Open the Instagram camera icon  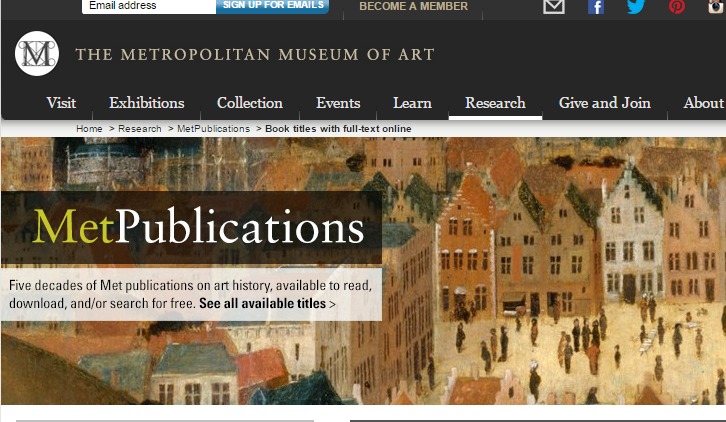coord(716,6)
